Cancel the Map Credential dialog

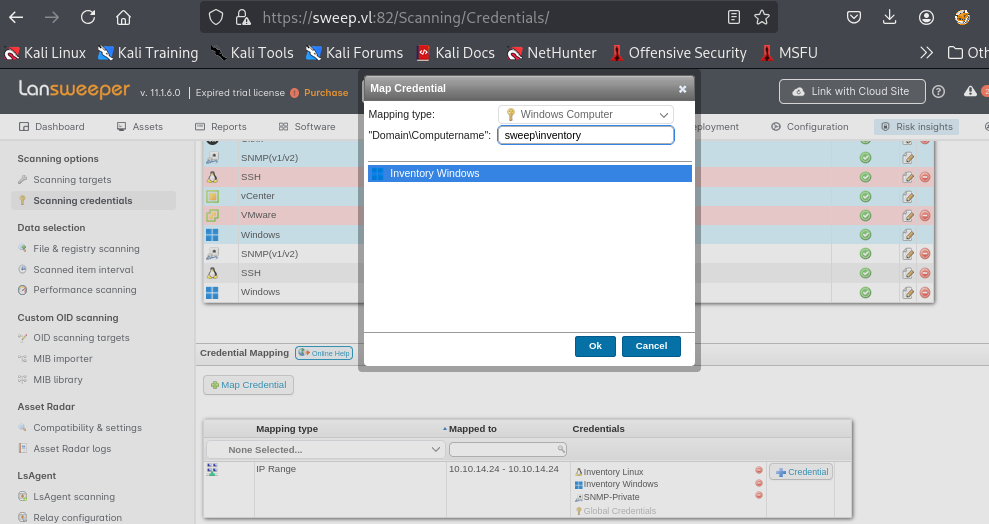pyautogui.click(x=651, y=346)
